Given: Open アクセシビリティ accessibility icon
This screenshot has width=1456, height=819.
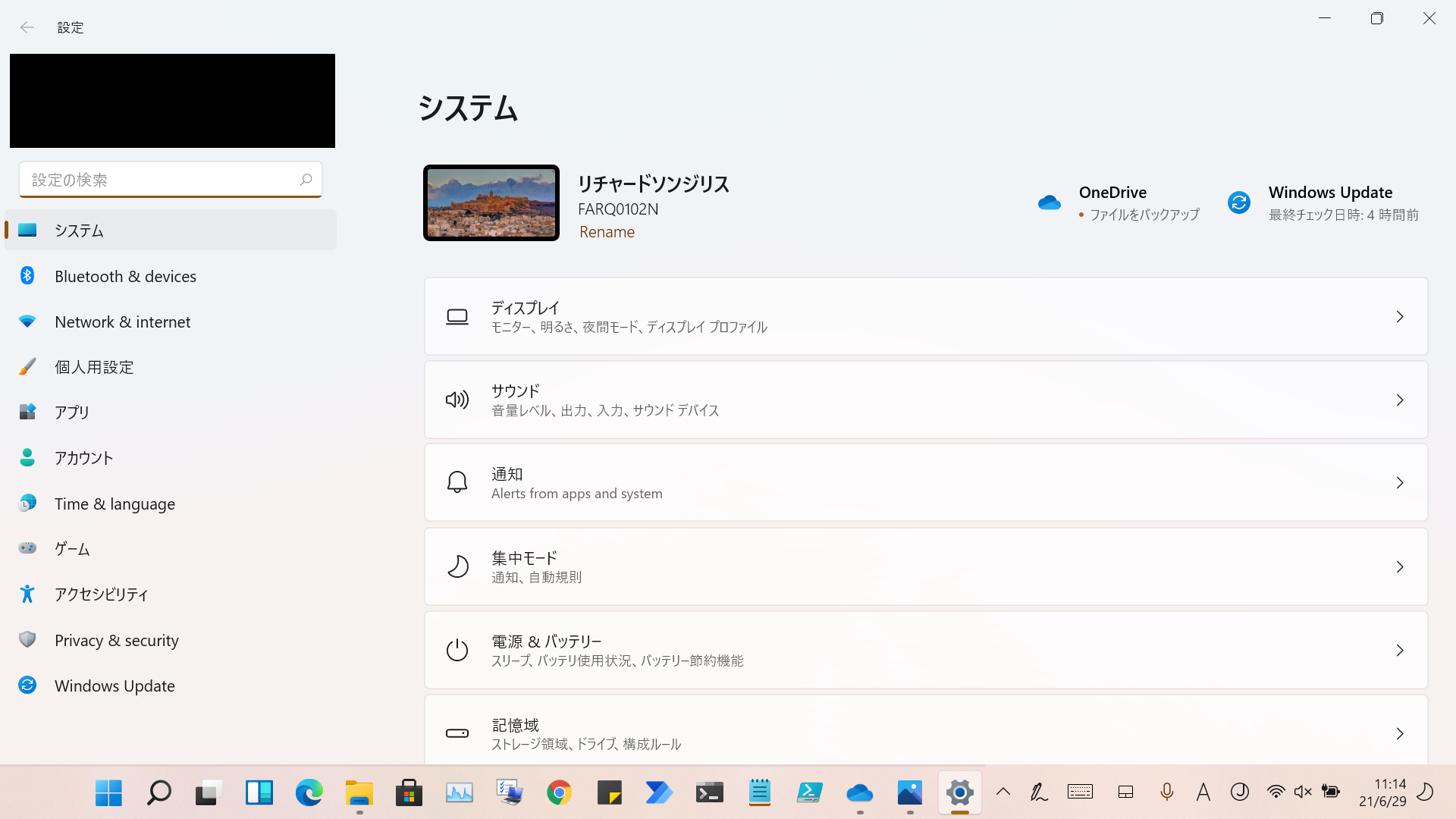Looking at the screenshot, I should (x=27, y=594).
